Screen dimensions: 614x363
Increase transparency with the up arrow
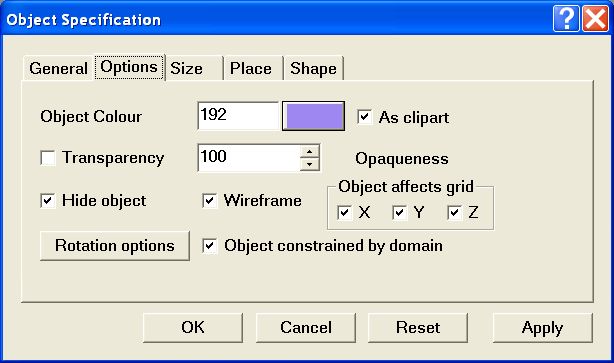pyautogui.click(x=310, y=151)
